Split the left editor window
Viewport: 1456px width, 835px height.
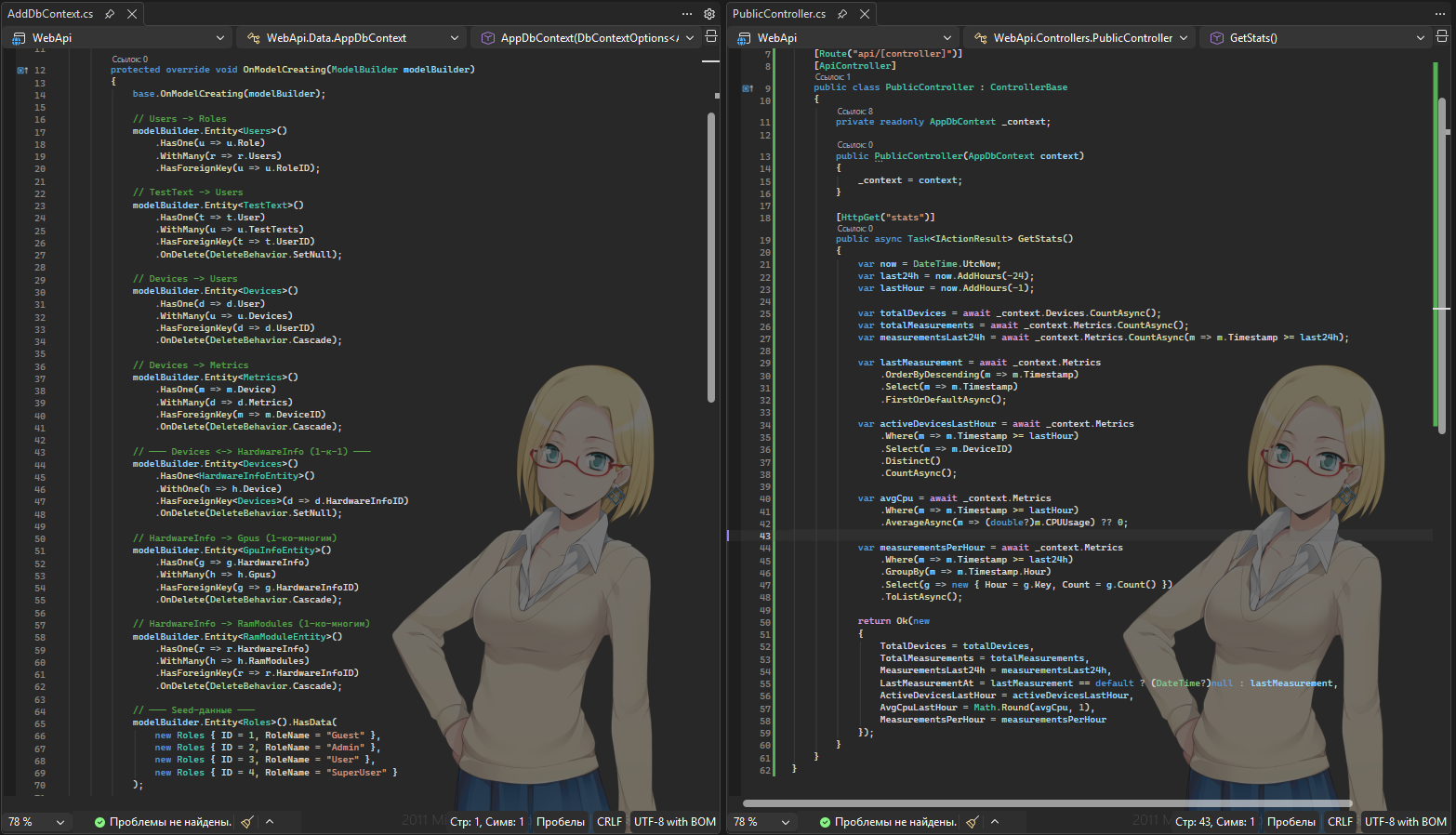tap(711, 36)
